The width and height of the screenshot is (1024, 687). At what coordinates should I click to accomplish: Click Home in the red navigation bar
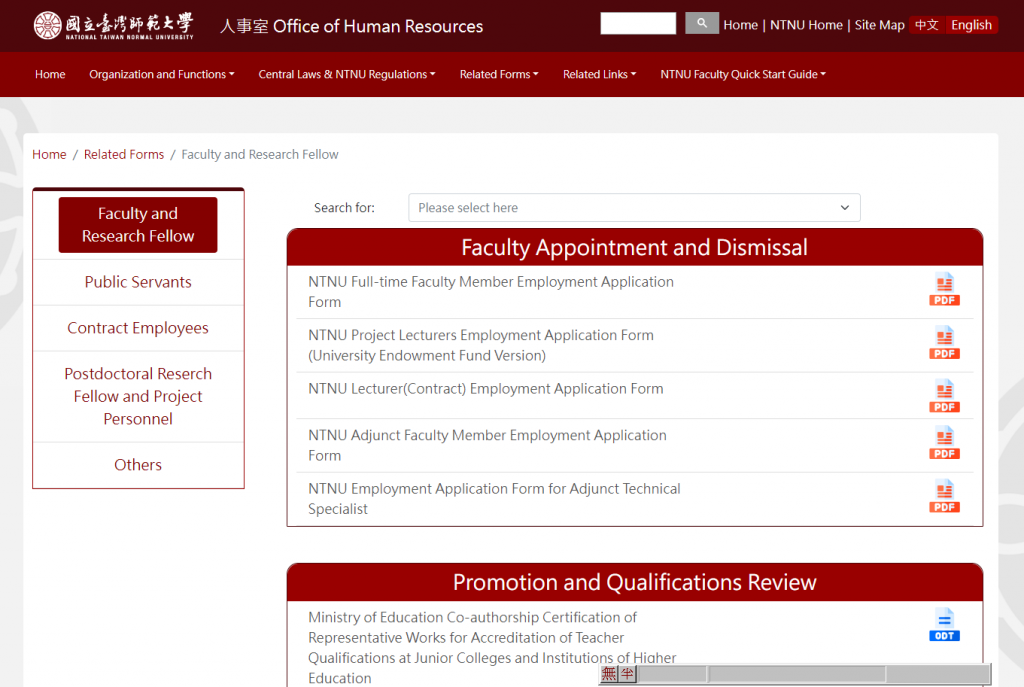coord(50,74)
